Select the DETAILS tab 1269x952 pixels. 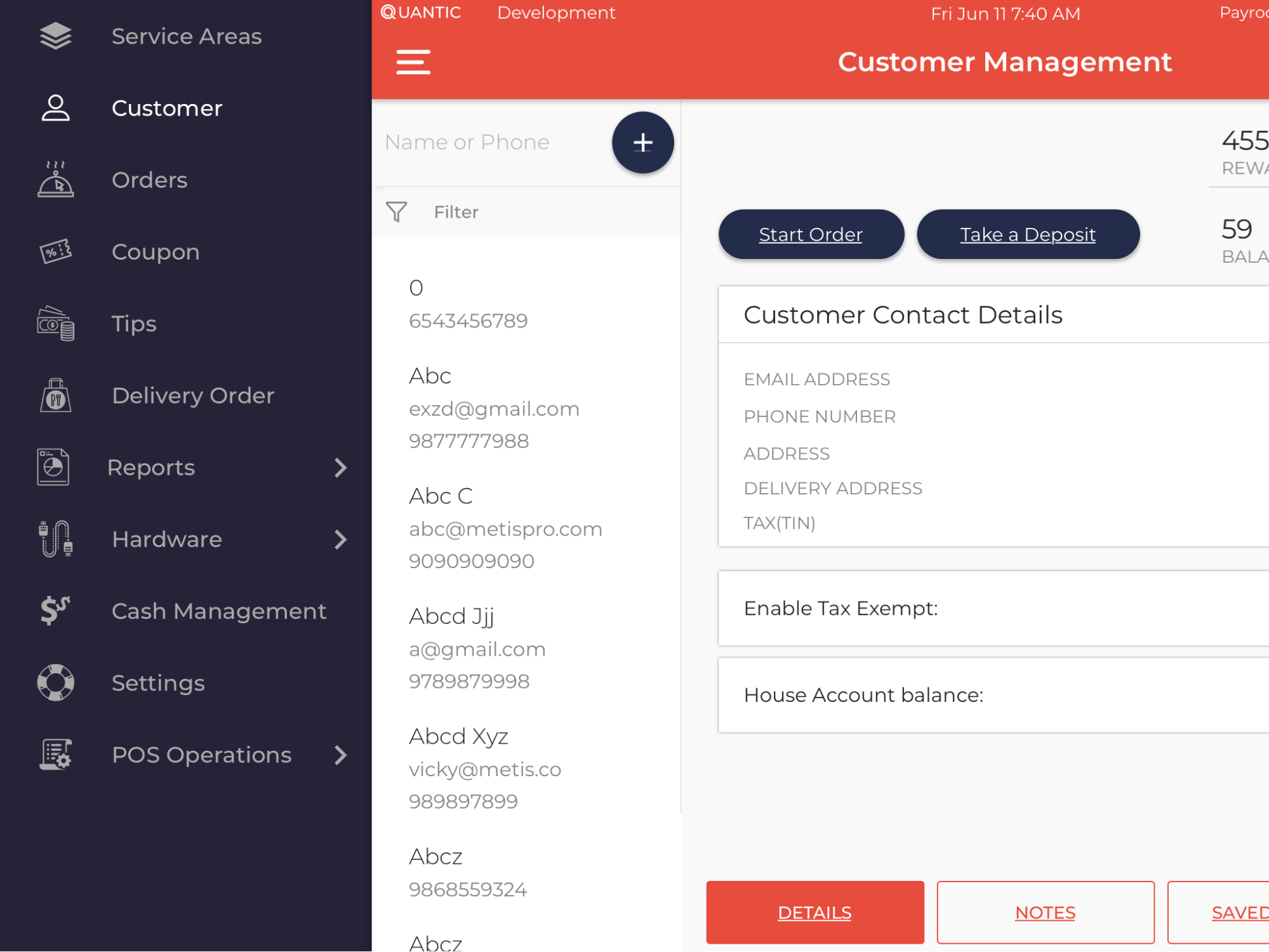(x=814, y=912)
